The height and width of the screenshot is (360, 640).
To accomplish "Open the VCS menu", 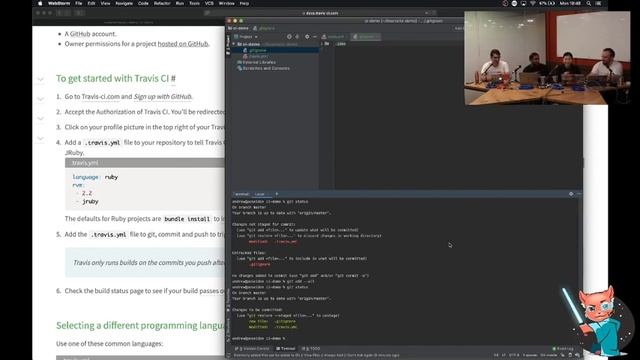I will click(209, 3).
